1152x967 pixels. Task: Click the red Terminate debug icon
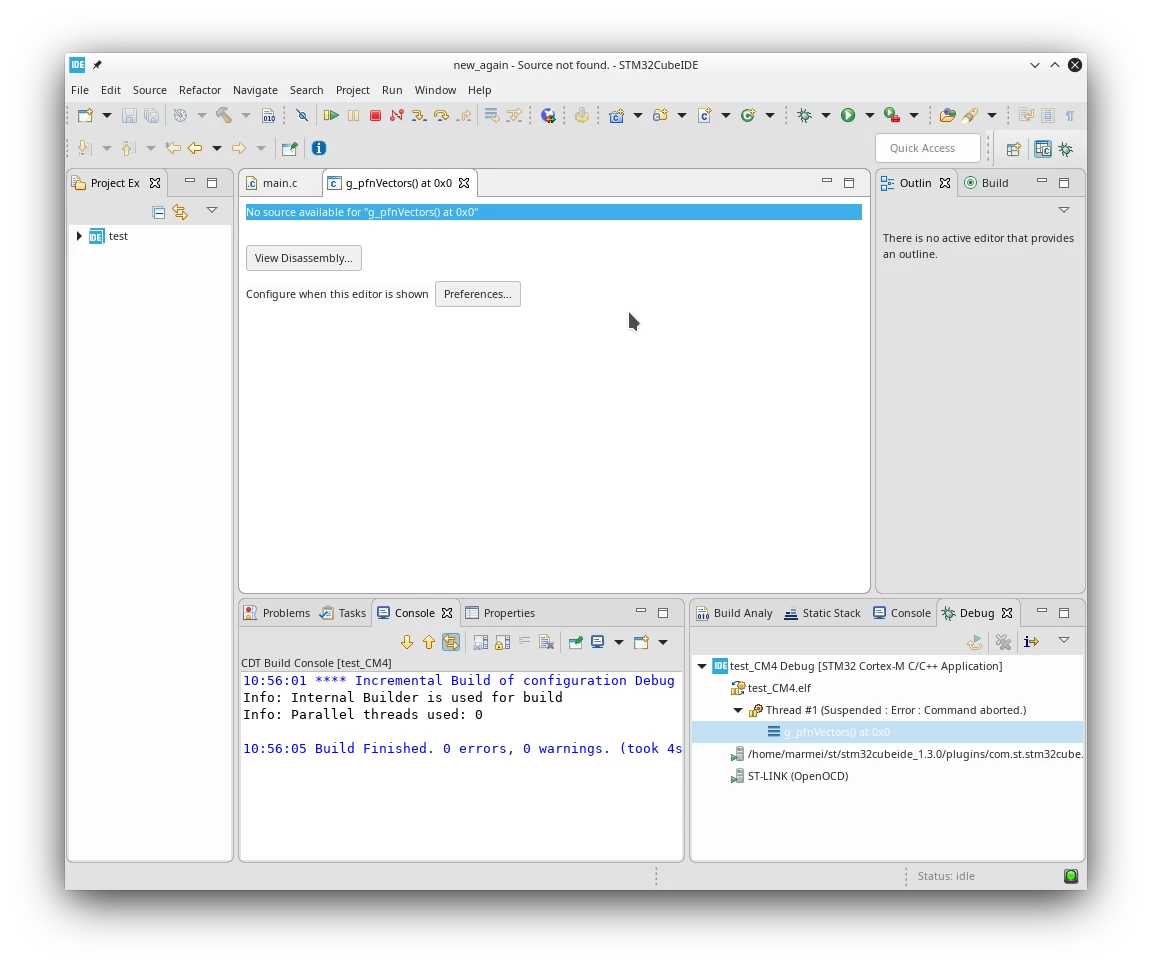[375, 115]
